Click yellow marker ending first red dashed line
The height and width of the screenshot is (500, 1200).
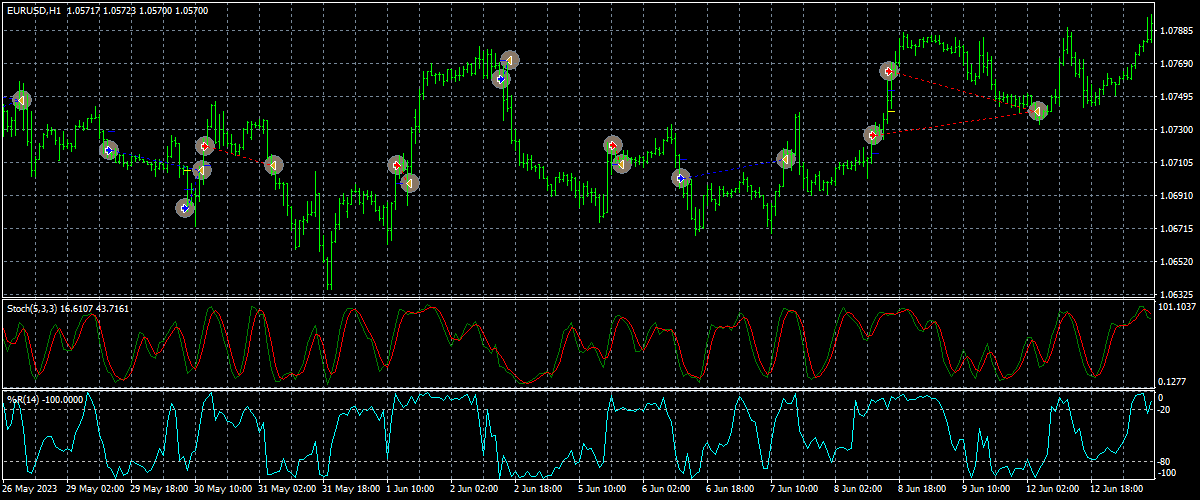[274, 165]
